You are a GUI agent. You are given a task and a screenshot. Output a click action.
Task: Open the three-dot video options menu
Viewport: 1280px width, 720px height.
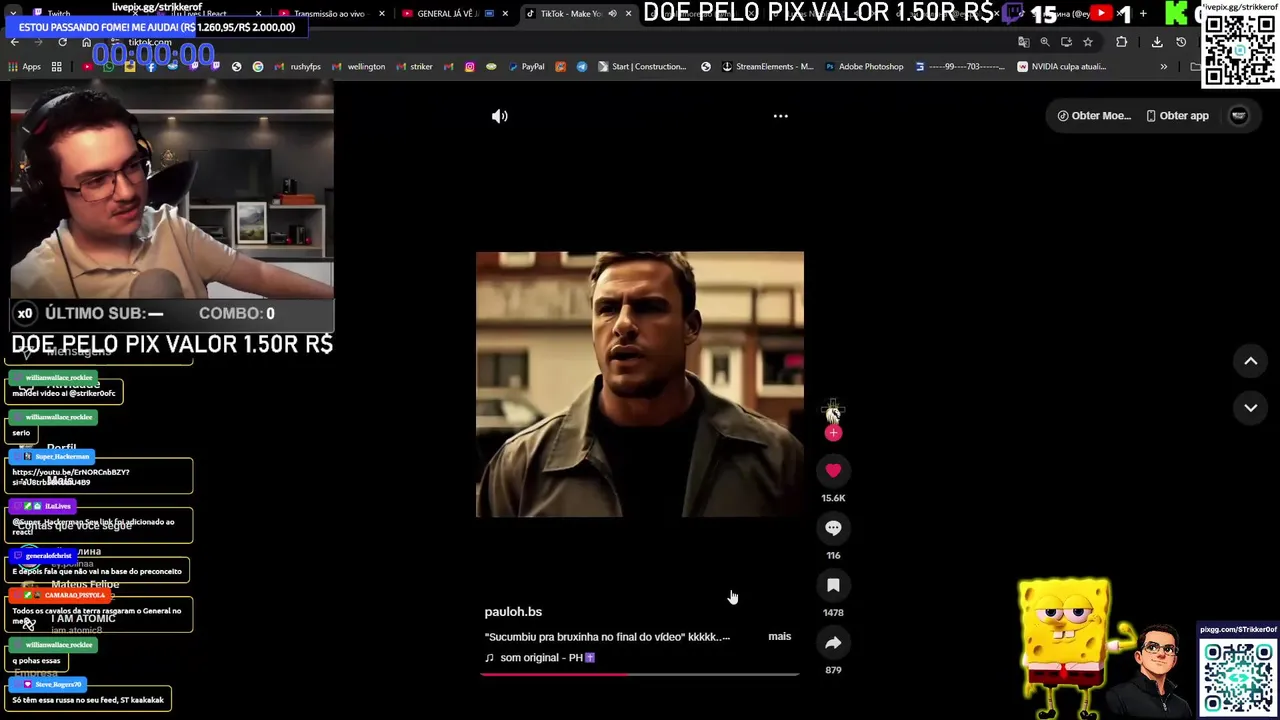coord(781,116)
